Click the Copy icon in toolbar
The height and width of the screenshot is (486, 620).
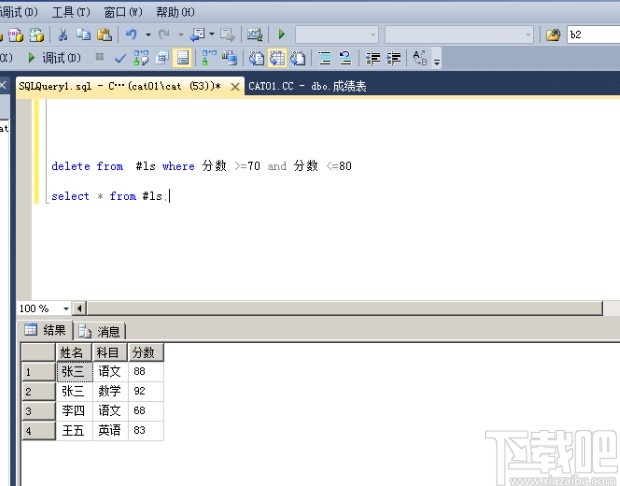click(x=83, y=35)
